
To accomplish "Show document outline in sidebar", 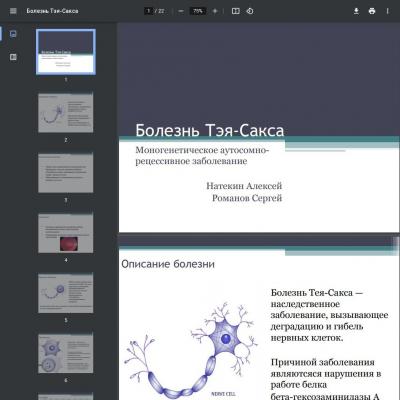I will click(x=13, y=57).
